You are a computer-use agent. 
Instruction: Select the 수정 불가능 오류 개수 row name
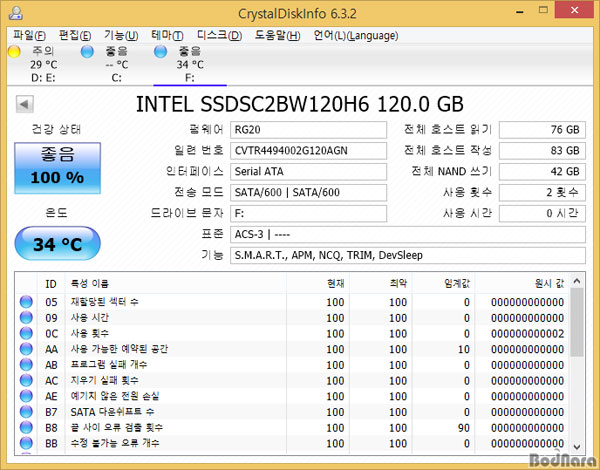[114, 443]
